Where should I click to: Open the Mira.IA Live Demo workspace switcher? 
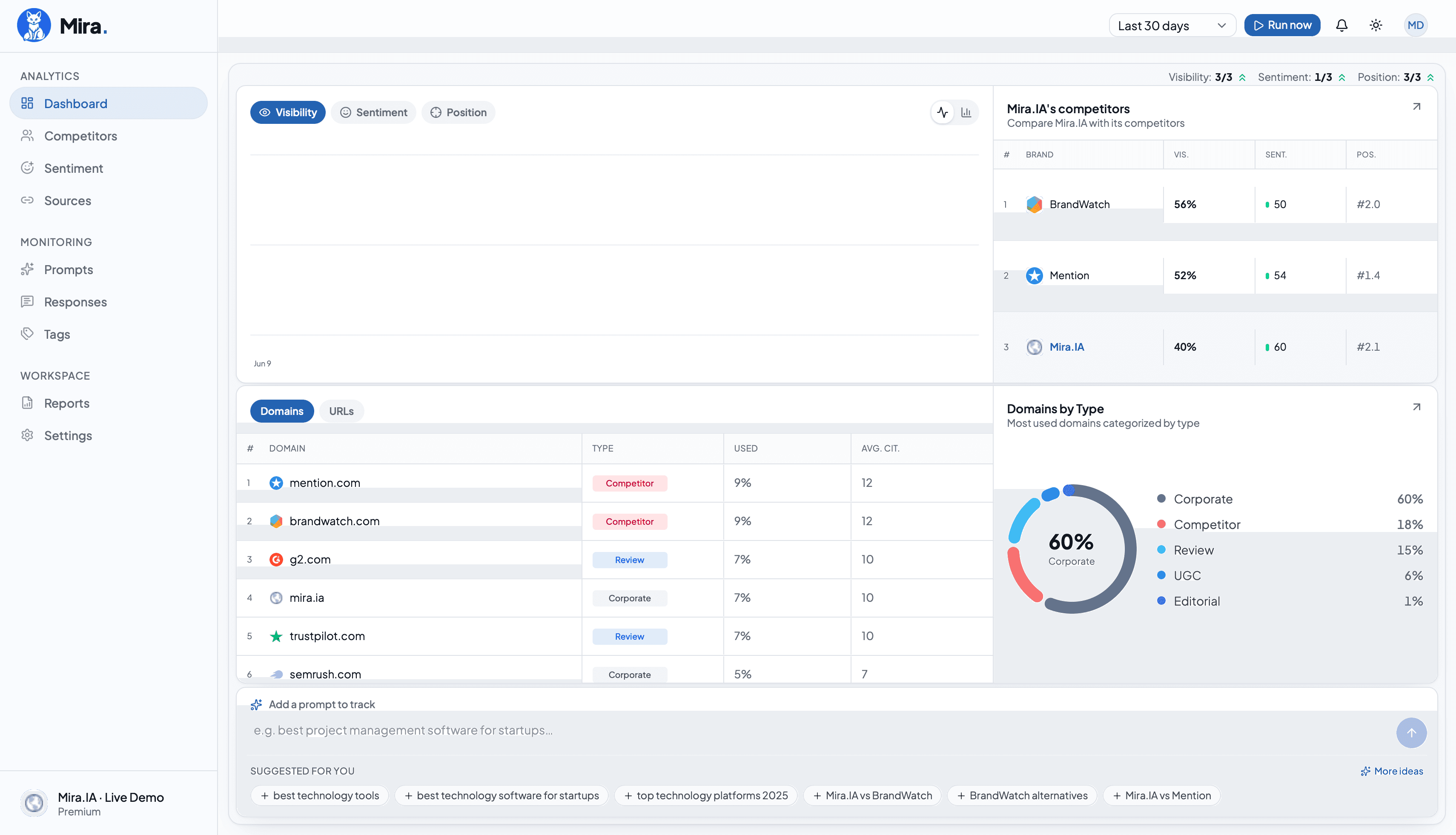point(109,803)
